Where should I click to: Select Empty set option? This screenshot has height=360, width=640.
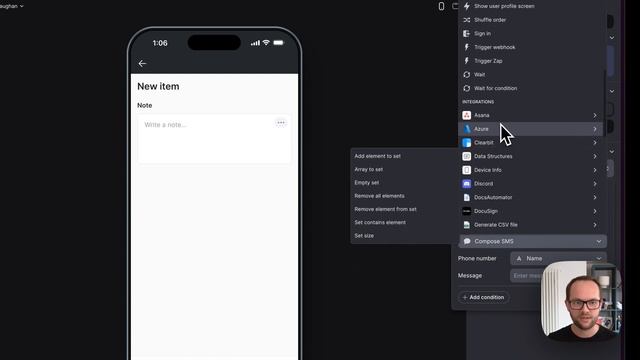[x=367, y=182]
